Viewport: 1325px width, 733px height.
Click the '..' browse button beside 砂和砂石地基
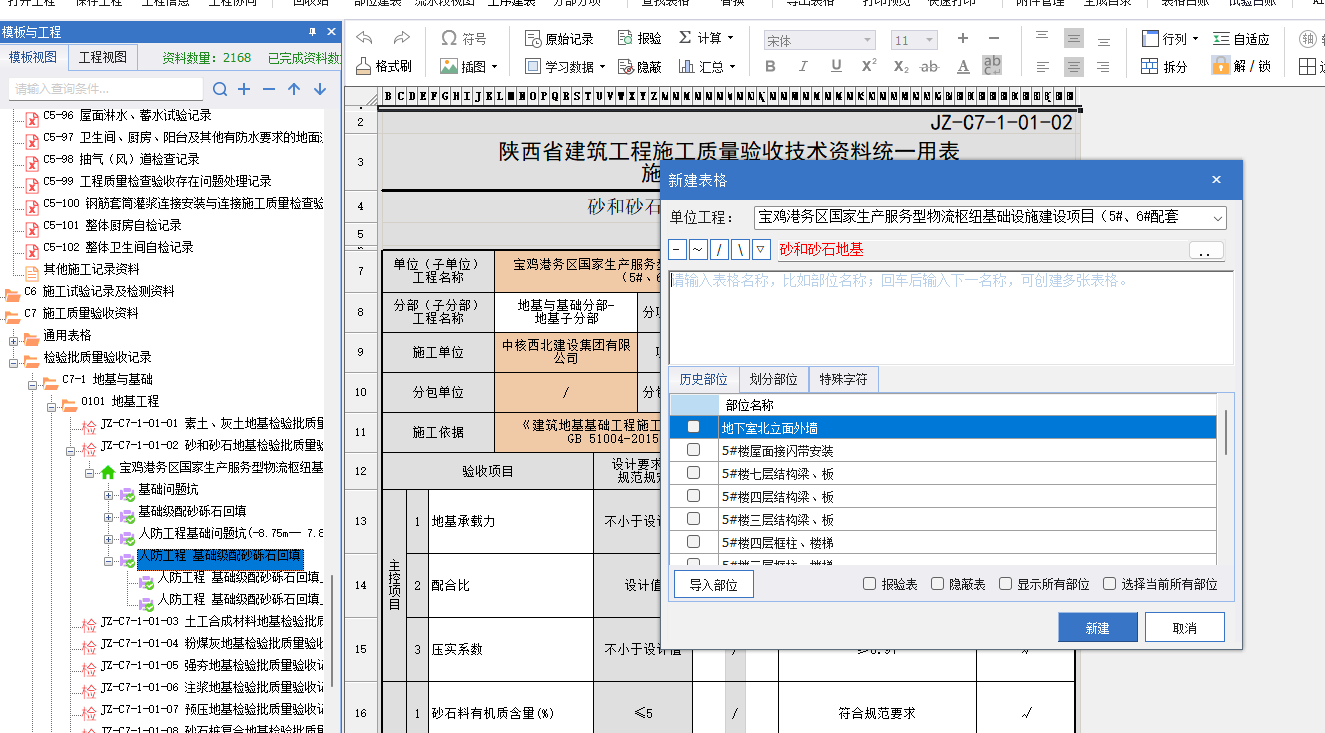pos(1205,251)
